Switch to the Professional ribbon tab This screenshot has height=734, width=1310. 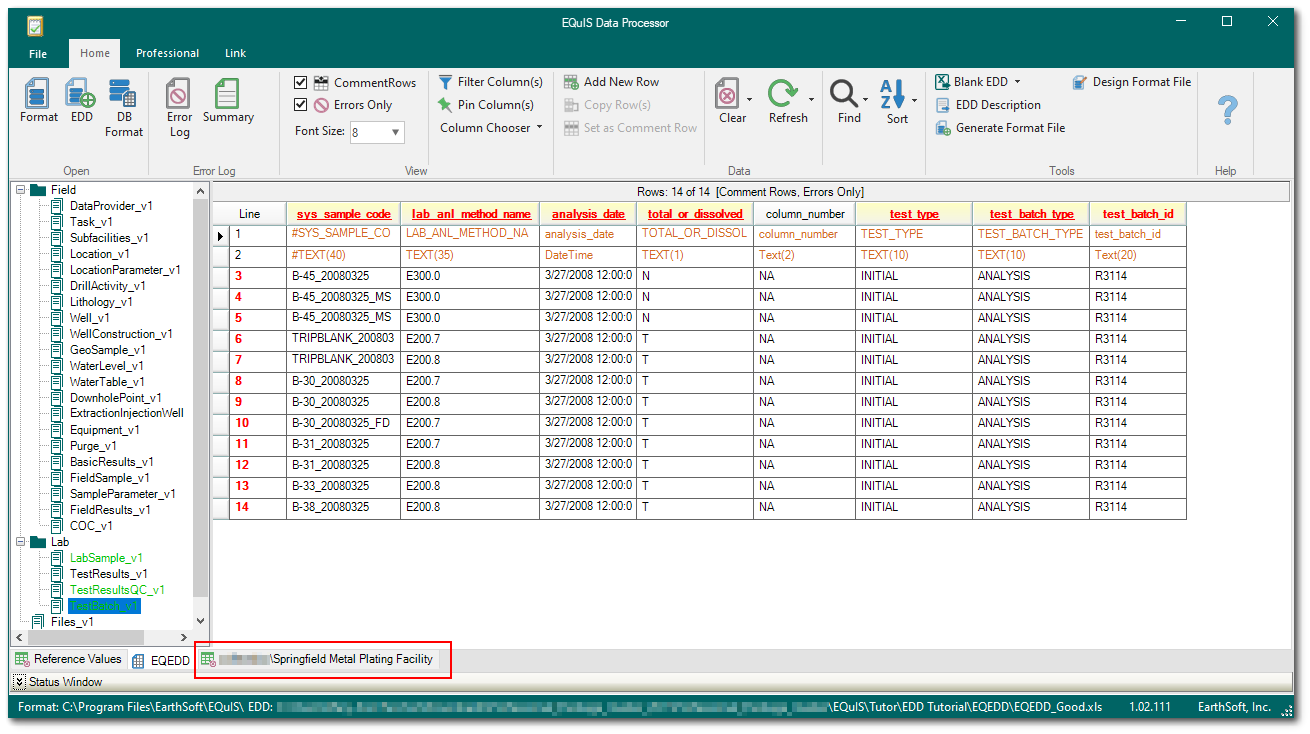click(x=167, y=53)
